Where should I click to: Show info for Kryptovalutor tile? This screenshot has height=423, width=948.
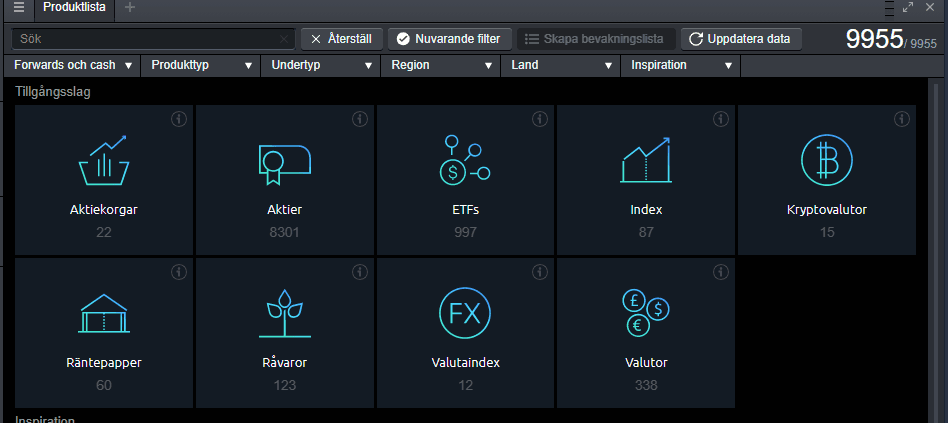[x=902, y=119]
